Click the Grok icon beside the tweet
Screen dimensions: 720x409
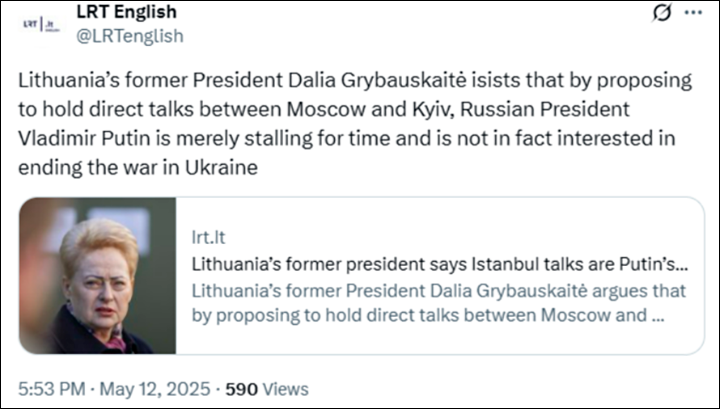tap(658, 14)
